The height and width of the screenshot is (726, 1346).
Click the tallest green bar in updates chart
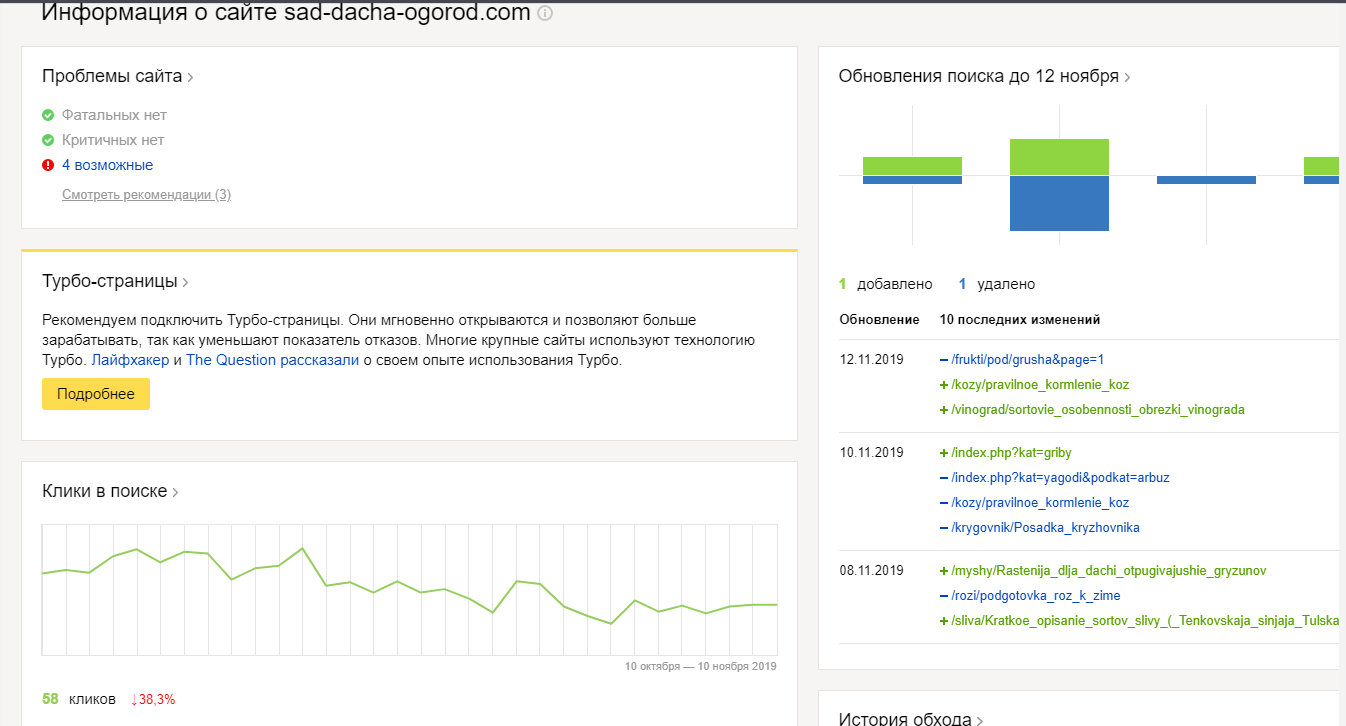tap(1059, 157)
